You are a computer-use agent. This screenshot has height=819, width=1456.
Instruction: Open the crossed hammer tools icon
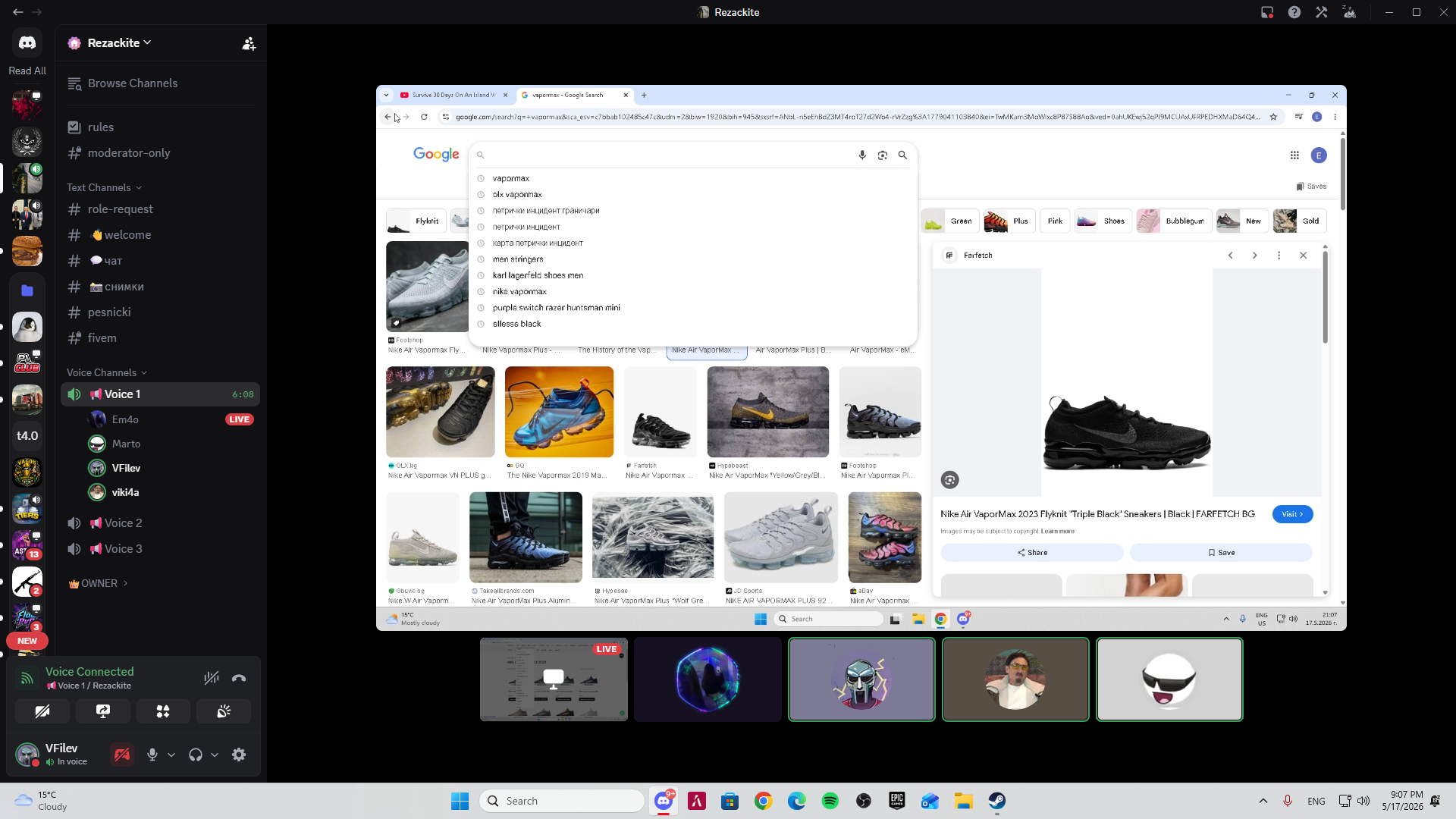(1322, 12)
